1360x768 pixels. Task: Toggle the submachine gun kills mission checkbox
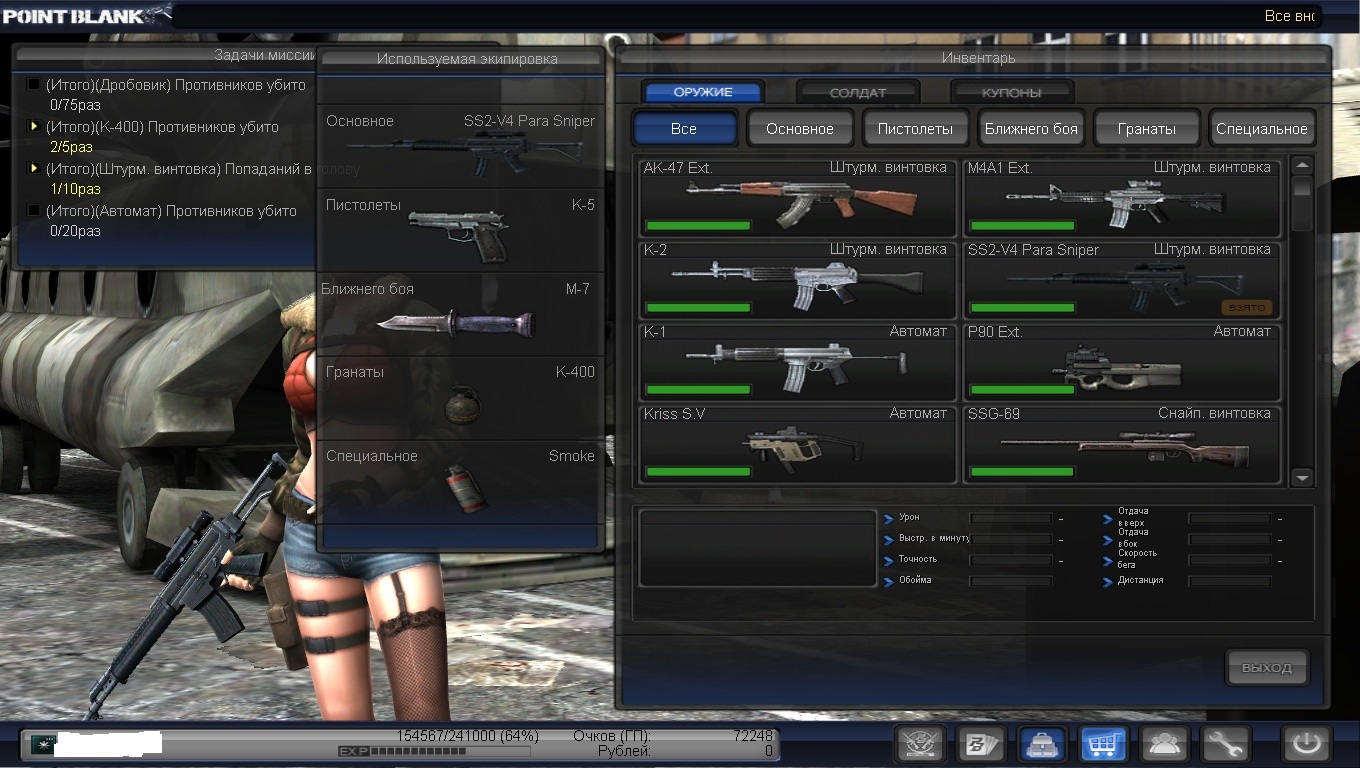pyautogui.click(x=34, y=211)
